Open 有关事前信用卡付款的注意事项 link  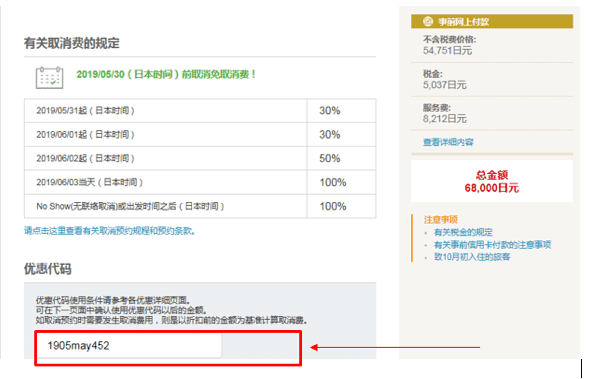tap(493, 245)
